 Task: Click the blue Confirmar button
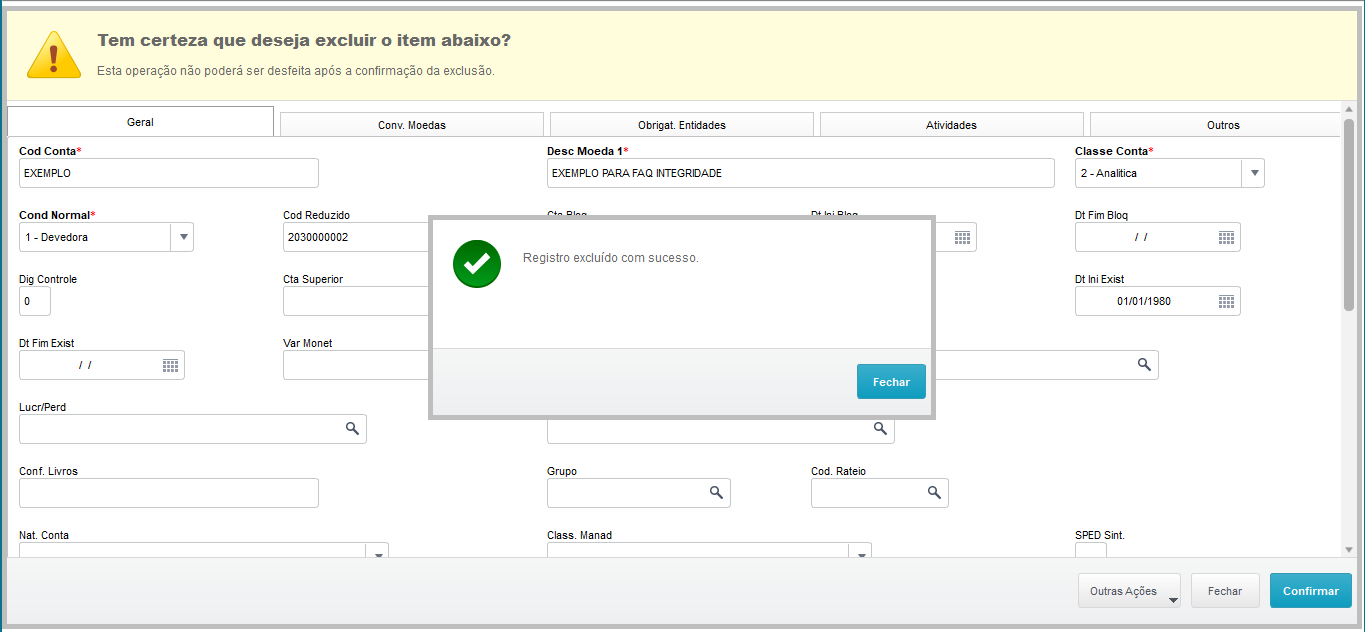coord(1310,591)
